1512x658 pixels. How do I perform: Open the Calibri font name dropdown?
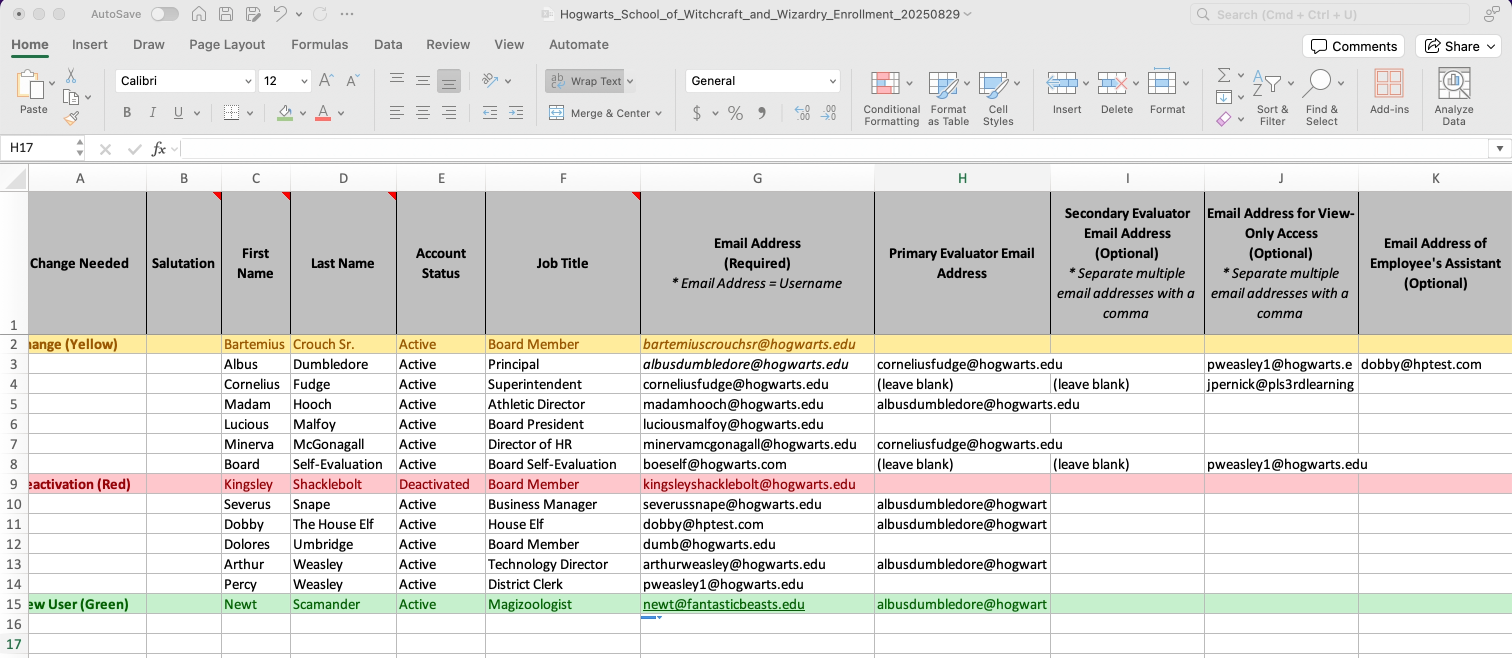248,81
